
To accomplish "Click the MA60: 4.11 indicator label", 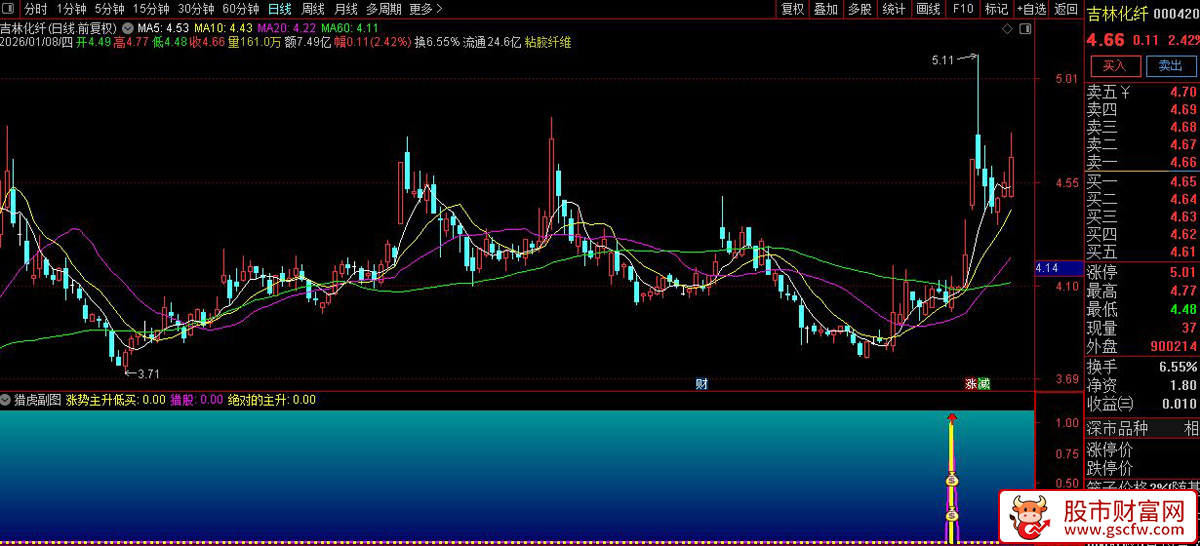I will [350, 28].
